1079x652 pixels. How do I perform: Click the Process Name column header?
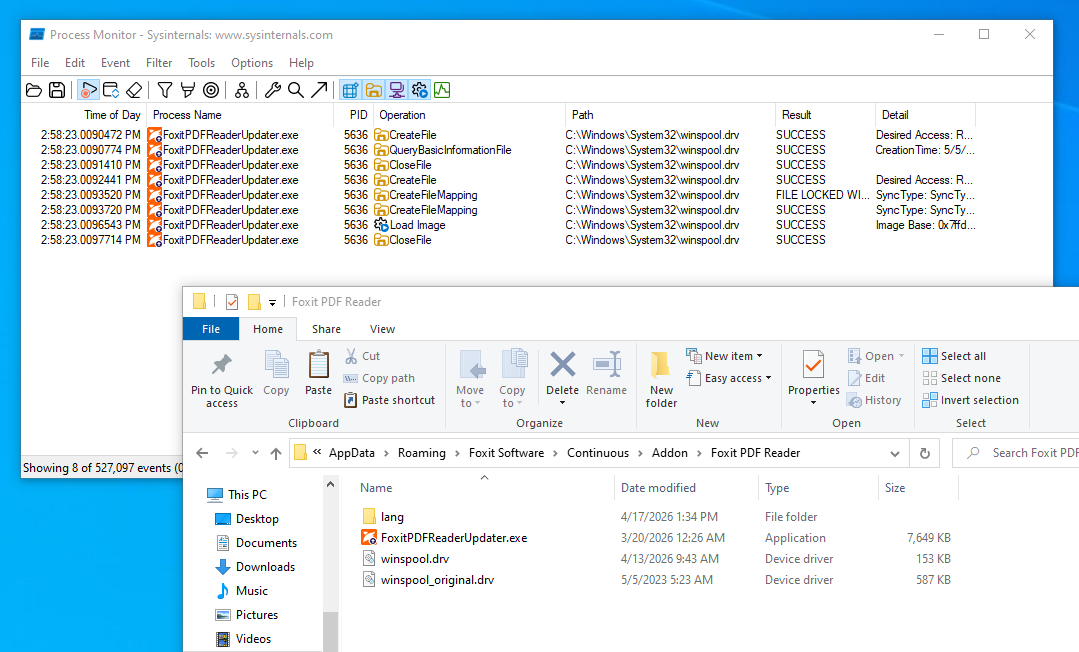pos(240,115)
